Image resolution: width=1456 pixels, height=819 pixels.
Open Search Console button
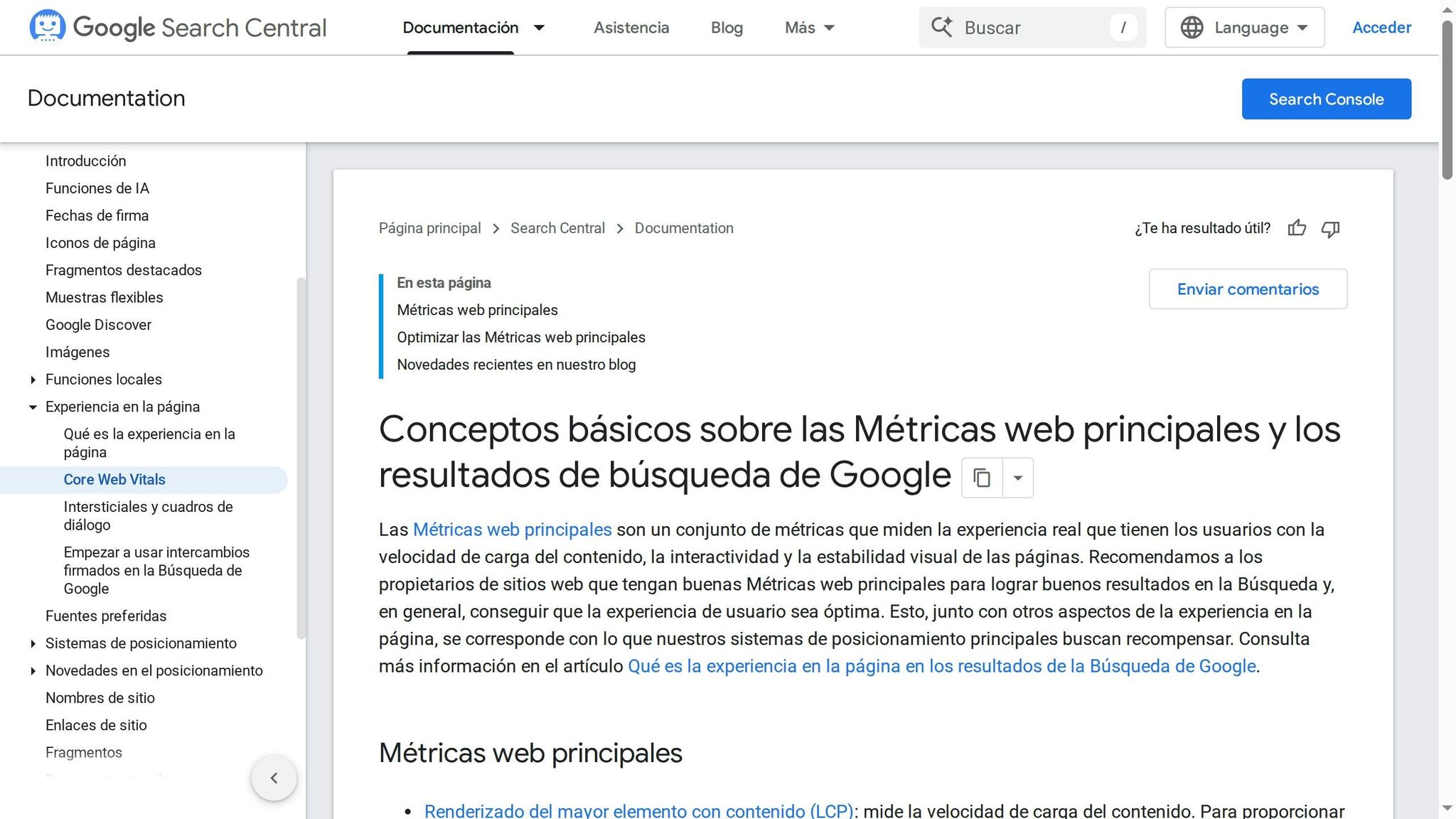[1327, 99]
